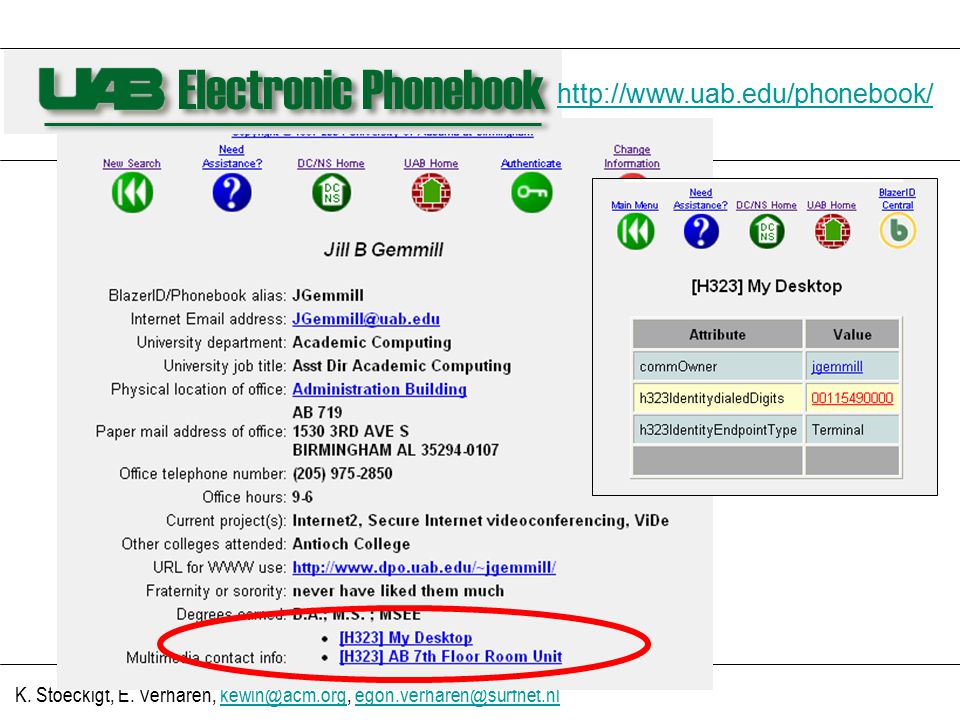This screenshot has width=960, height=720.
Task: Click the red brick UAB Home icon in main page
Action: (x=432, y=192)
